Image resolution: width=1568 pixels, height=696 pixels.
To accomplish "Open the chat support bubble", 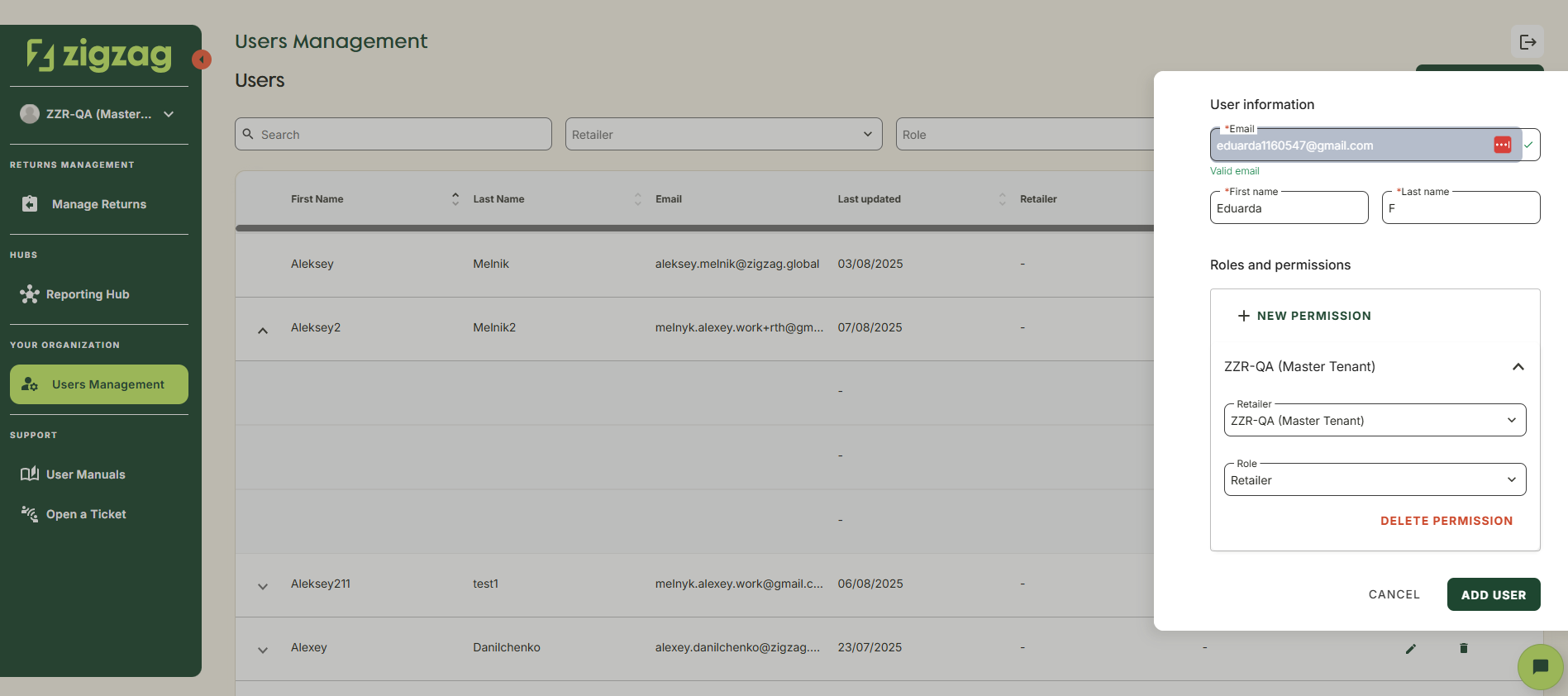I will pos(1540,666).
